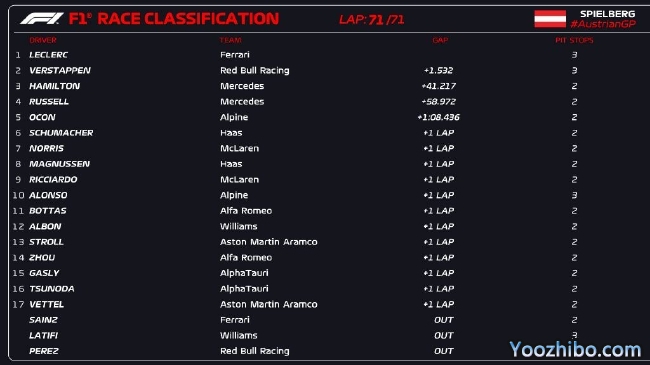Select ALONSO's pit stops count
Viewport: 650px width, 365px height.
pyautogui.click(x=574, y=195)
